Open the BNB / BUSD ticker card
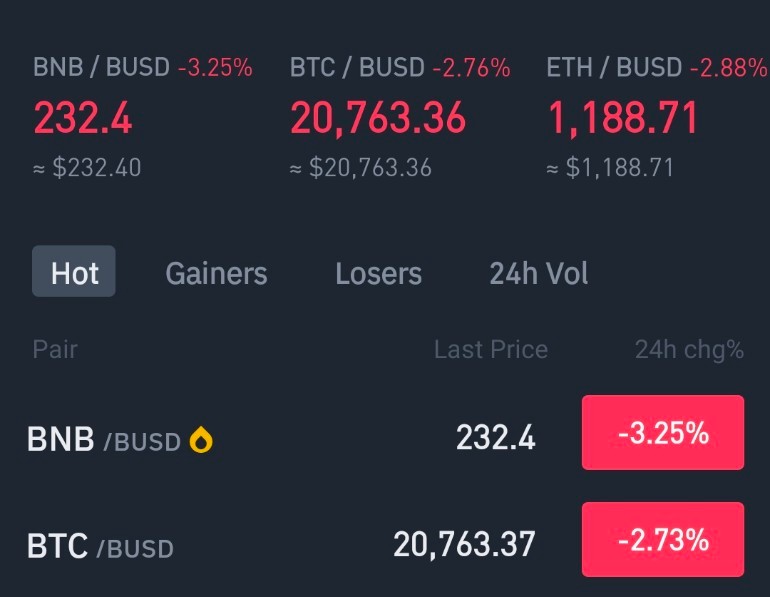The height and width of the screenshot is (597, 770). tap(142, 117)
